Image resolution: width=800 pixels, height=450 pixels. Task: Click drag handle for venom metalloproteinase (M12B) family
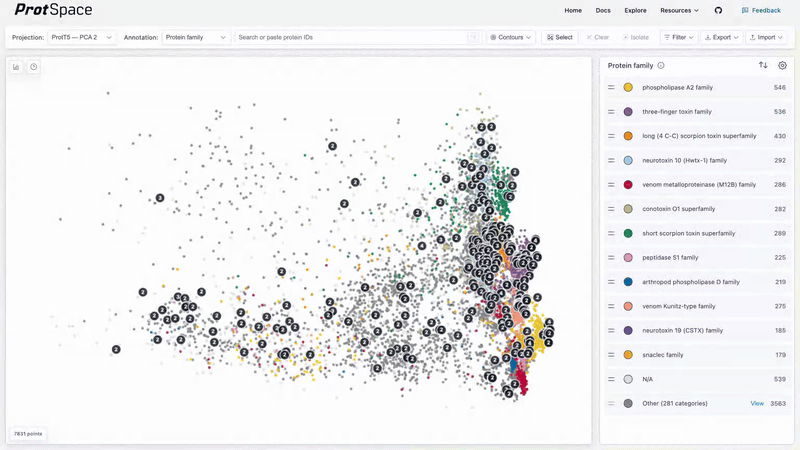[611, 185]
